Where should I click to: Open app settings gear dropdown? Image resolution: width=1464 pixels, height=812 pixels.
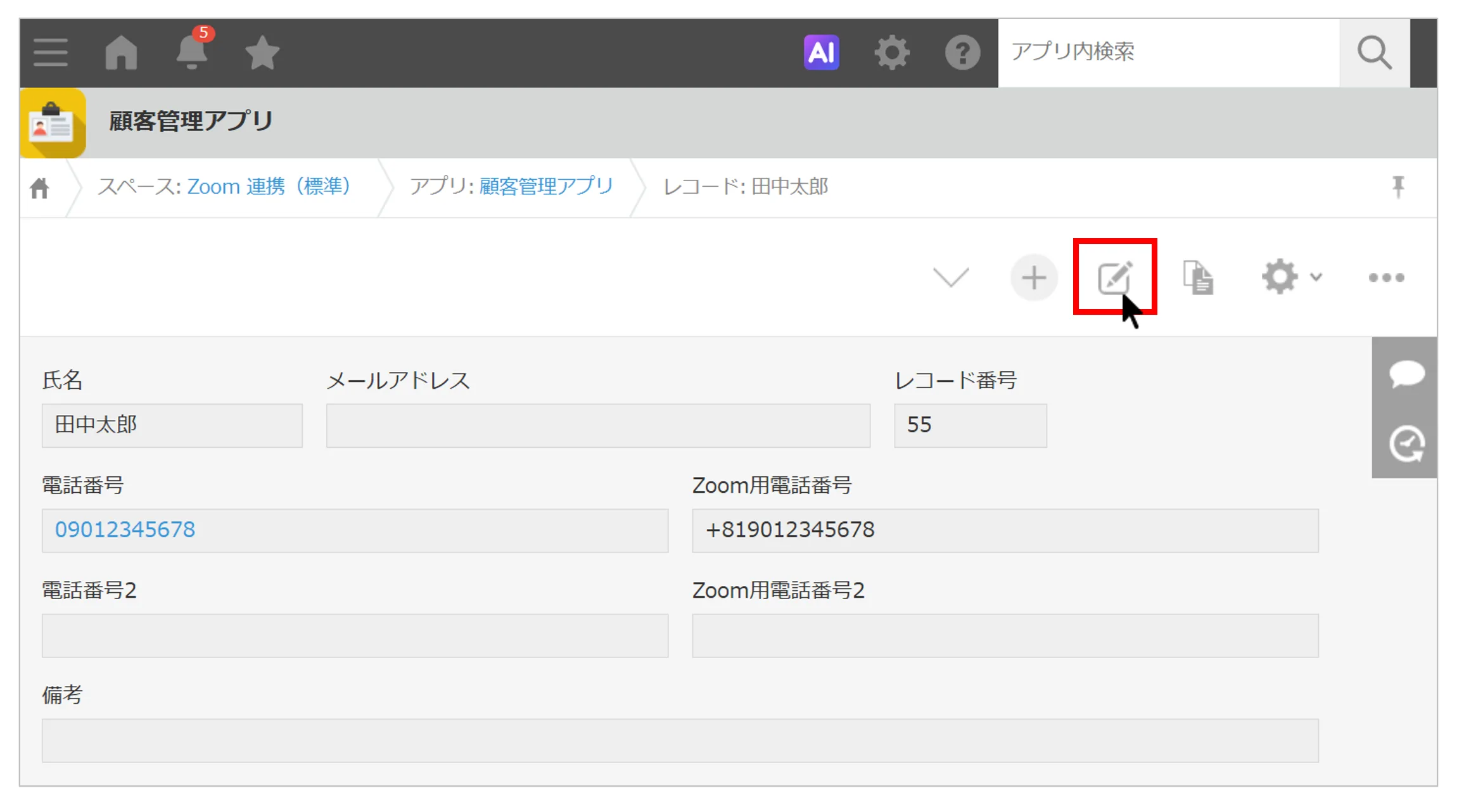tap(1292, 277)
